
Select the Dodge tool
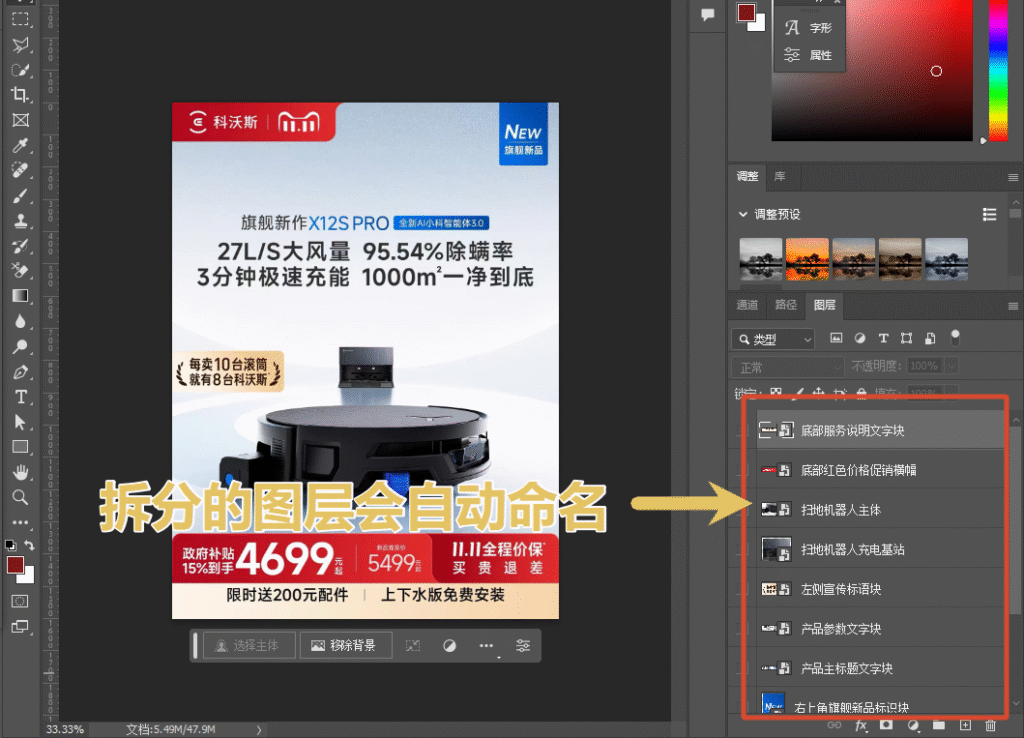20,346
